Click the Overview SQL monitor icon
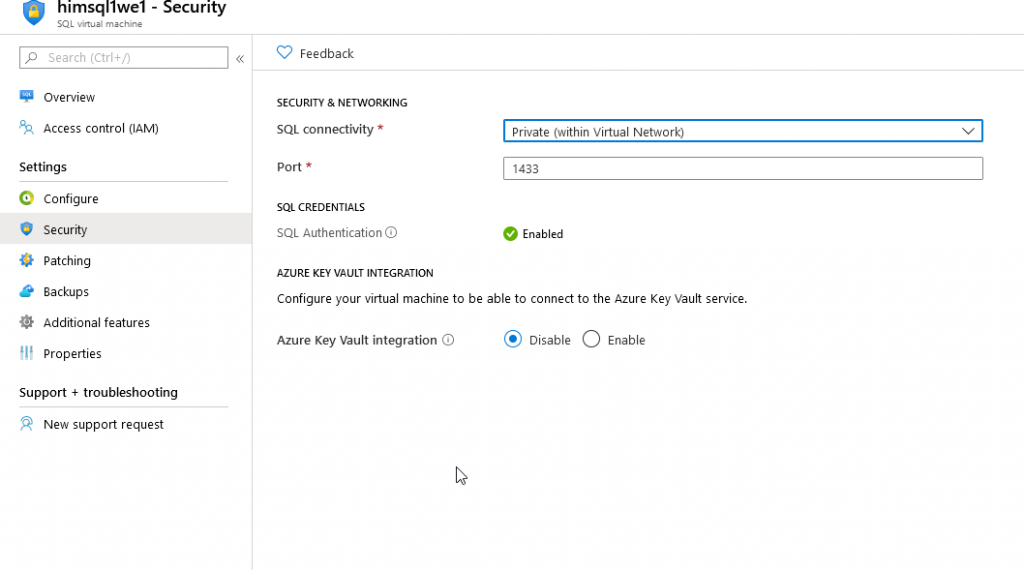Viewport: 1024px width, 570px height. click(26, 97)
